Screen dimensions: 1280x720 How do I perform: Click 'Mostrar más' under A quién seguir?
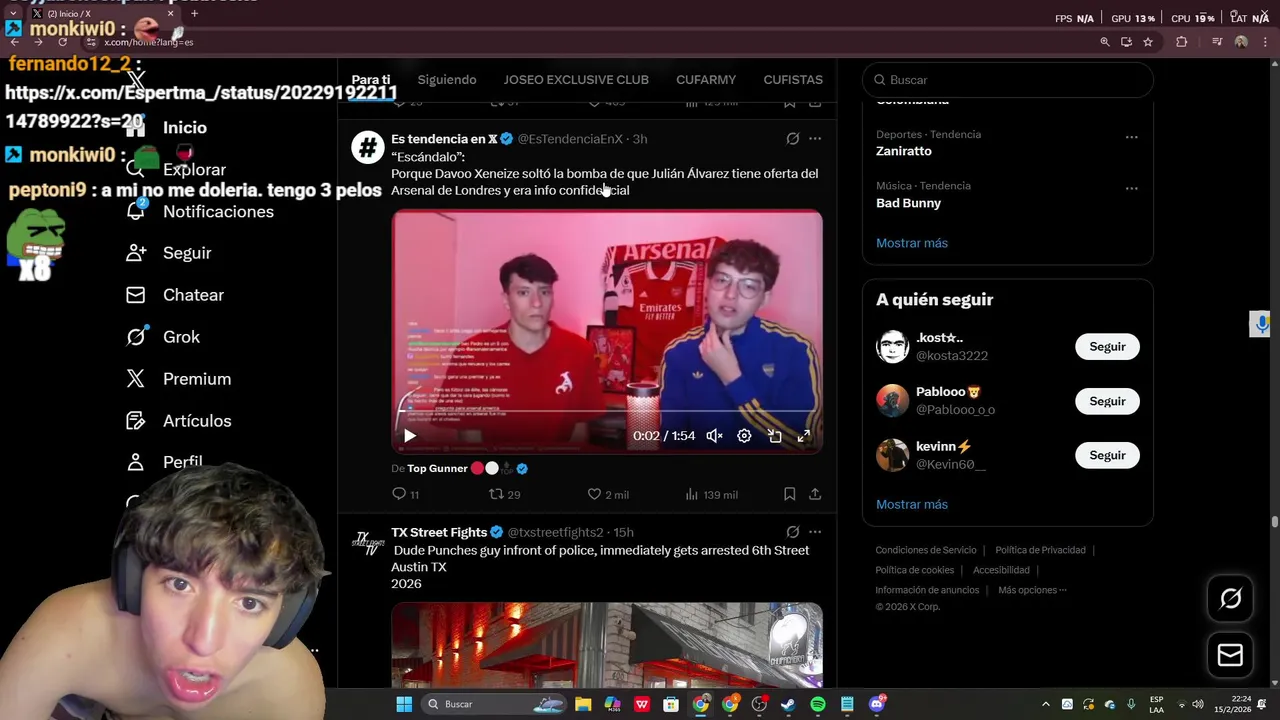(912, 504)
